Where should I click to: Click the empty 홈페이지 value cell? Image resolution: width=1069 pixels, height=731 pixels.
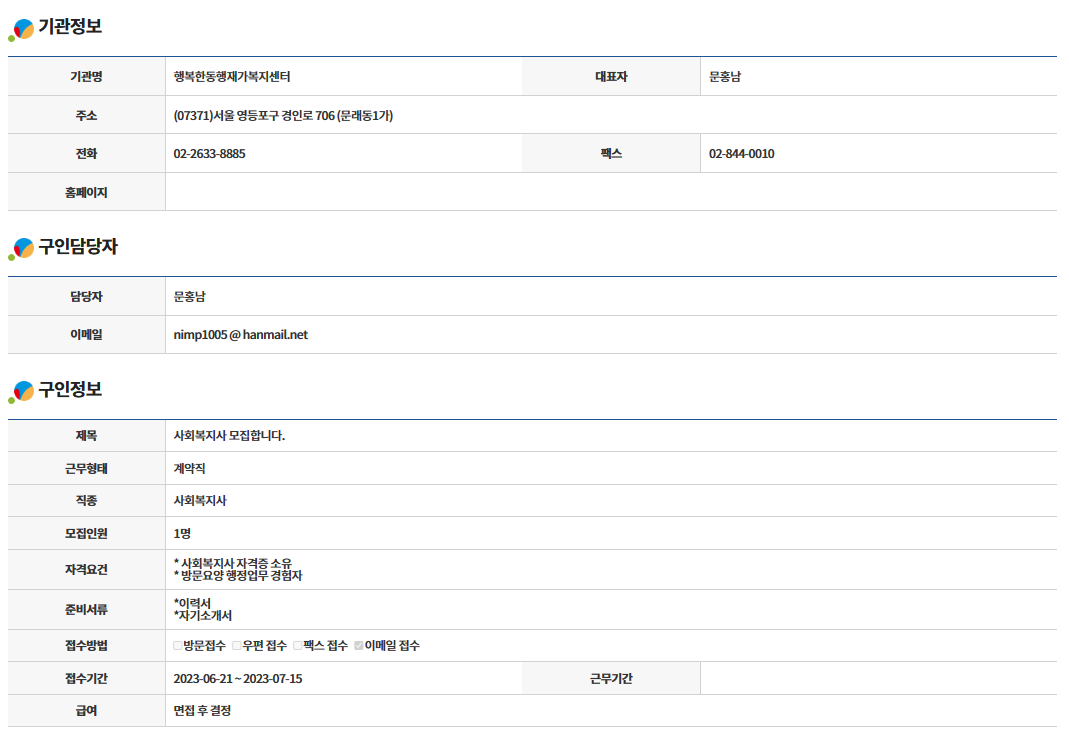pyautogui.click(x=610, y=192)
